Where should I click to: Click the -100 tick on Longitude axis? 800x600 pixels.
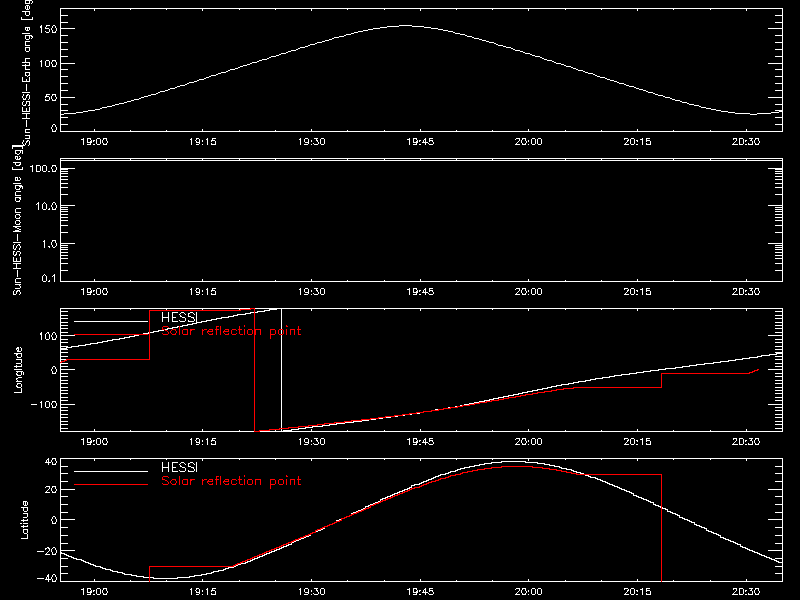pyautogui.click(x=45, y=404)
